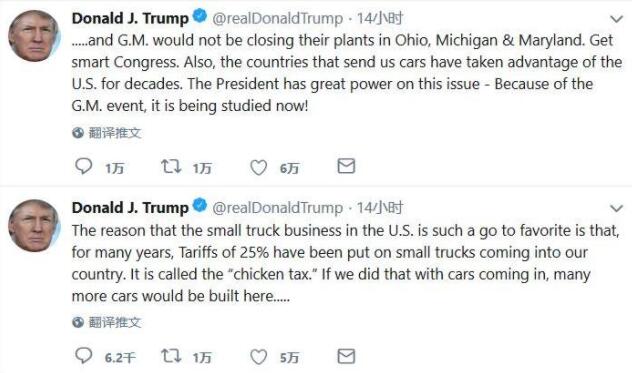Send the G.M. plants tweet via message

point(346,166)
